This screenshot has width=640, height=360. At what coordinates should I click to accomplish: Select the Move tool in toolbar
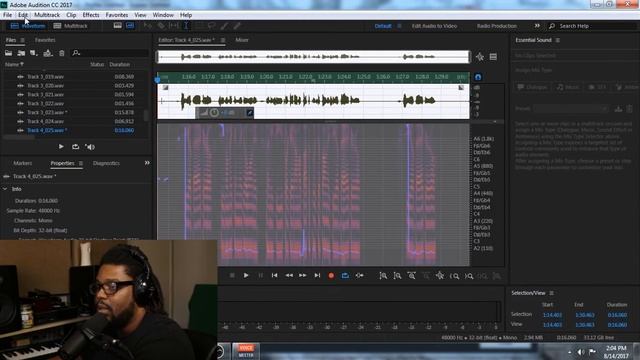pos(147,26)
